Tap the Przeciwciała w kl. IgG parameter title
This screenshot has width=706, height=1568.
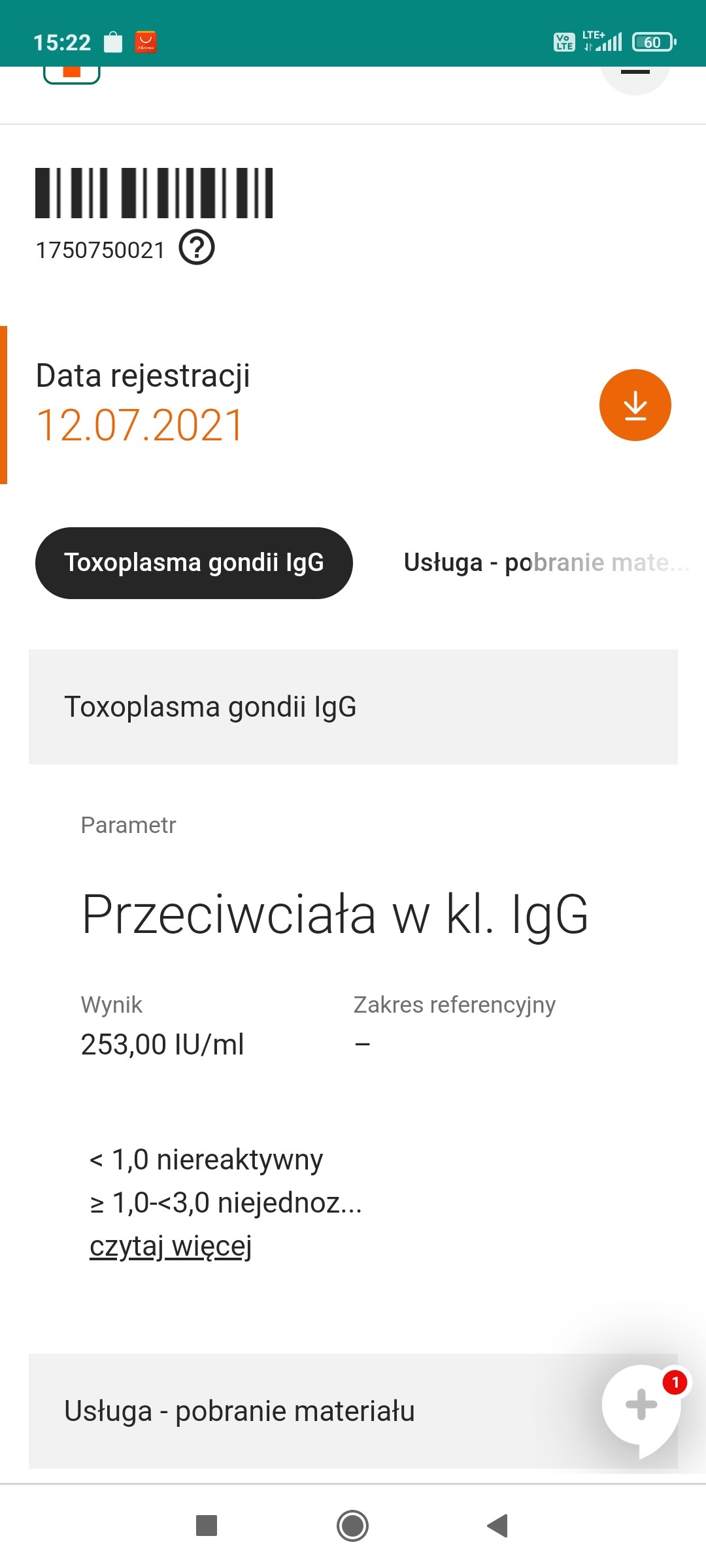pos(335,914)
